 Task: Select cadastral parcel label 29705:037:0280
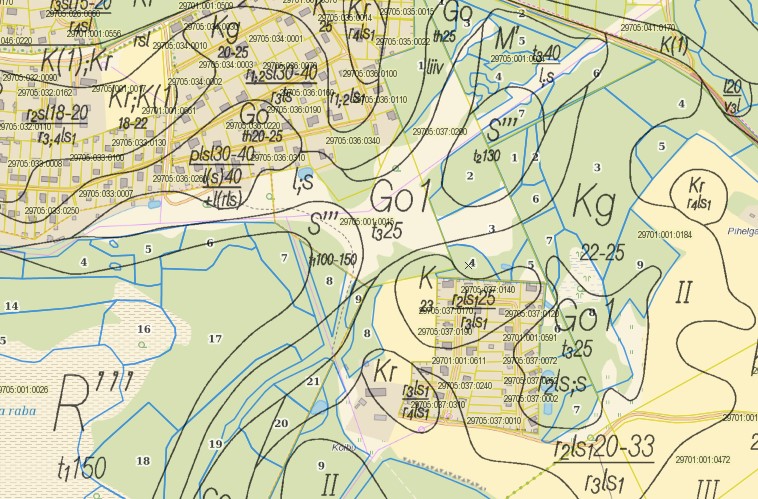pos(439,131)
